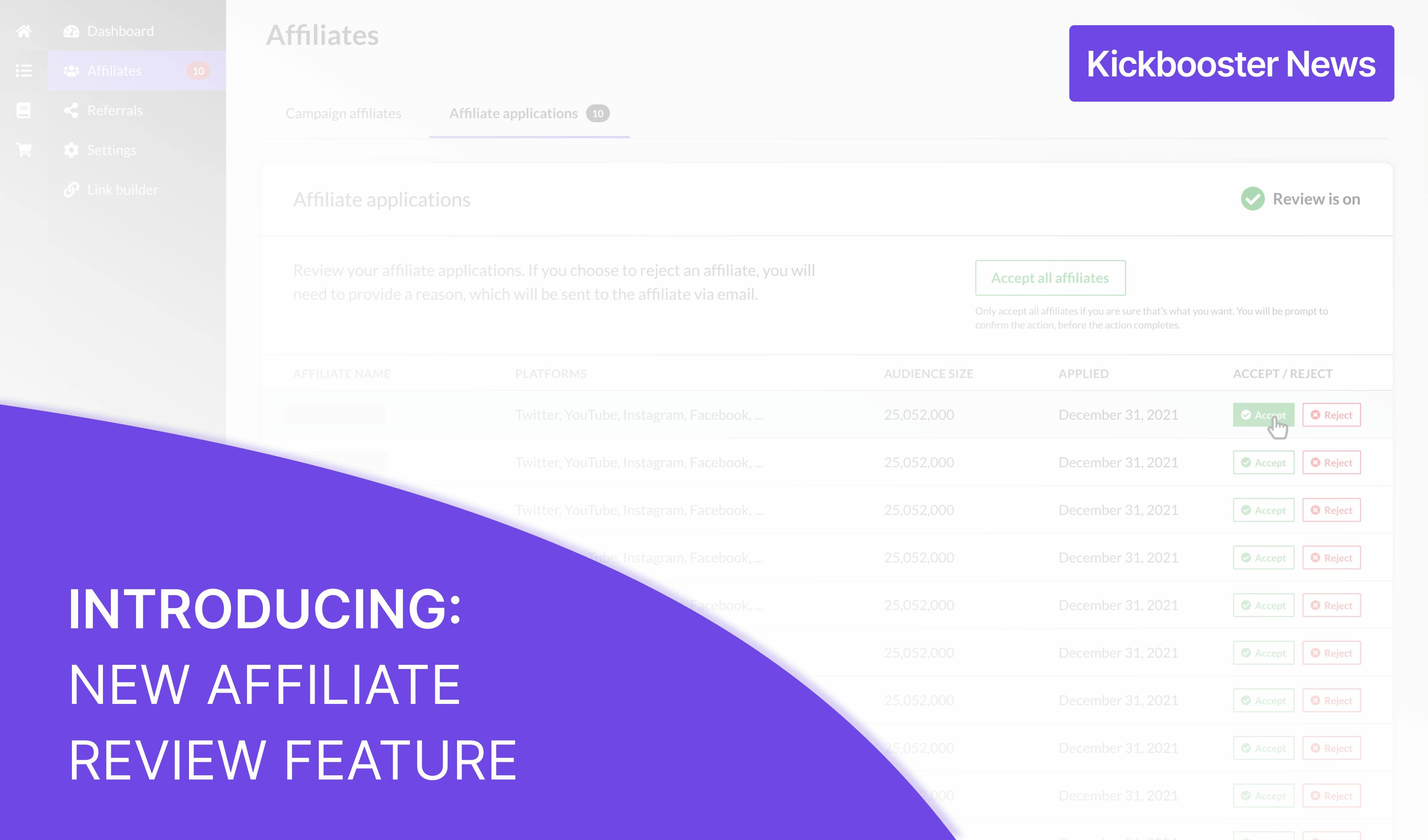This screenshot has width=1428, height=840.
Task: Click Reject on the first affiliate application
Action: pos(1331,414)
